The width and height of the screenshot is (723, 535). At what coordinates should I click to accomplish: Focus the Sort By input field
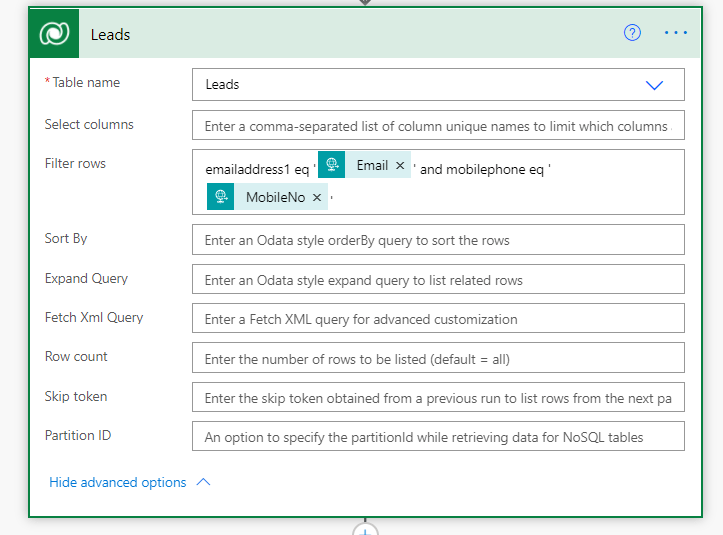pos(437,240)
